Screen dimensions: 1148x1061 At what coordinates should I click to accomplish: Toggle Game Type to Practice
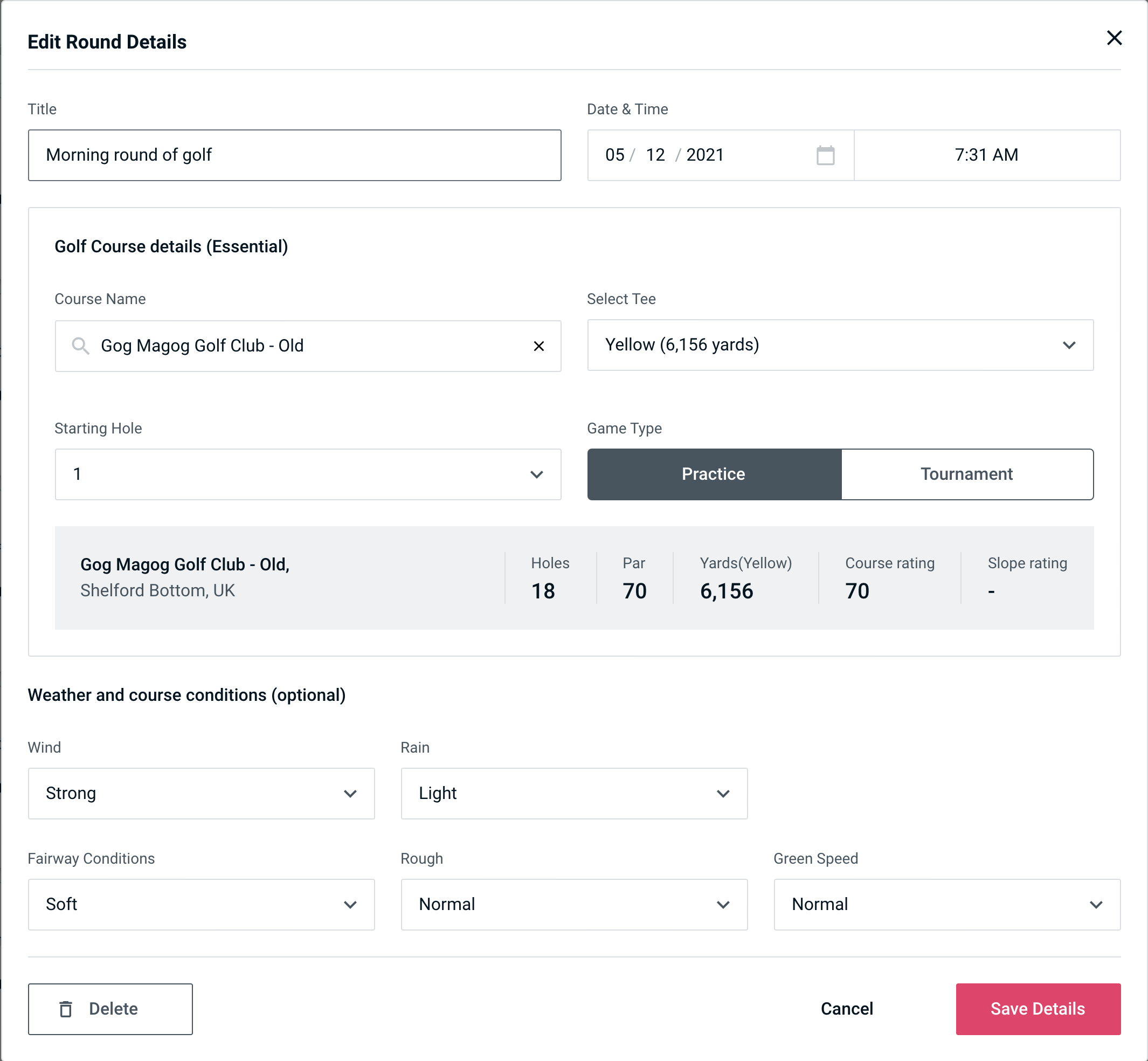tap(713, 474)
